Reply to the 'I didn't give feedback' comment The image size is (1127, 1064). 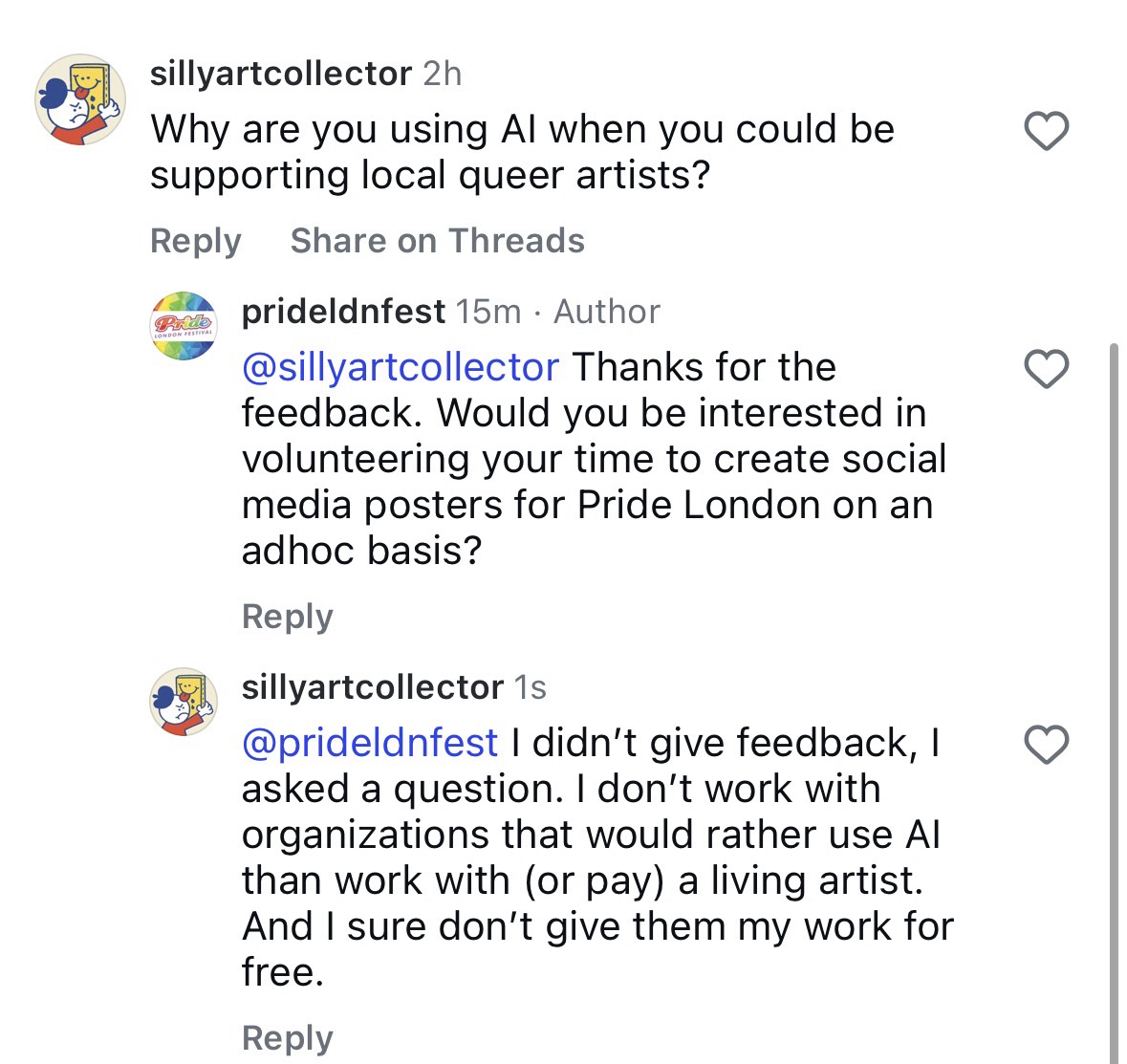[287, 1038]
